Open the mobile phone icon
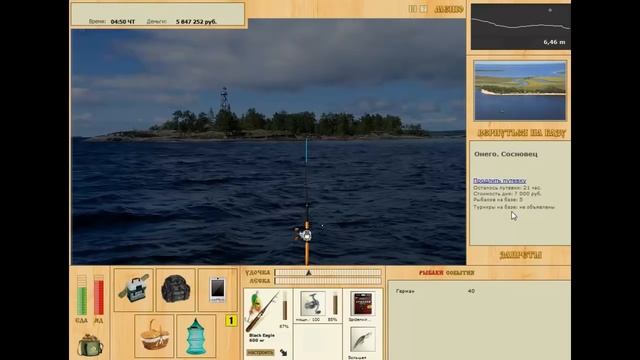Image resolution: width=640 pixels, height=360 pixels. coord(218,290)
